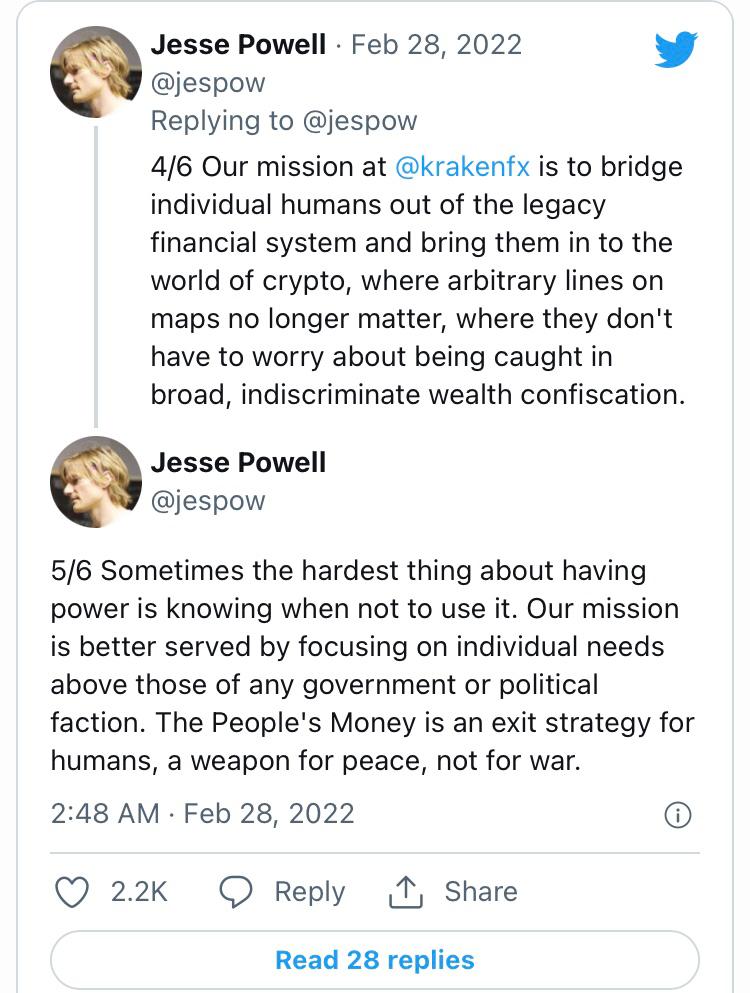Open the "Feb 28, 2022" date beside the top name
The height and width of the screenshot is (993, 750).
tap(436, 45)
